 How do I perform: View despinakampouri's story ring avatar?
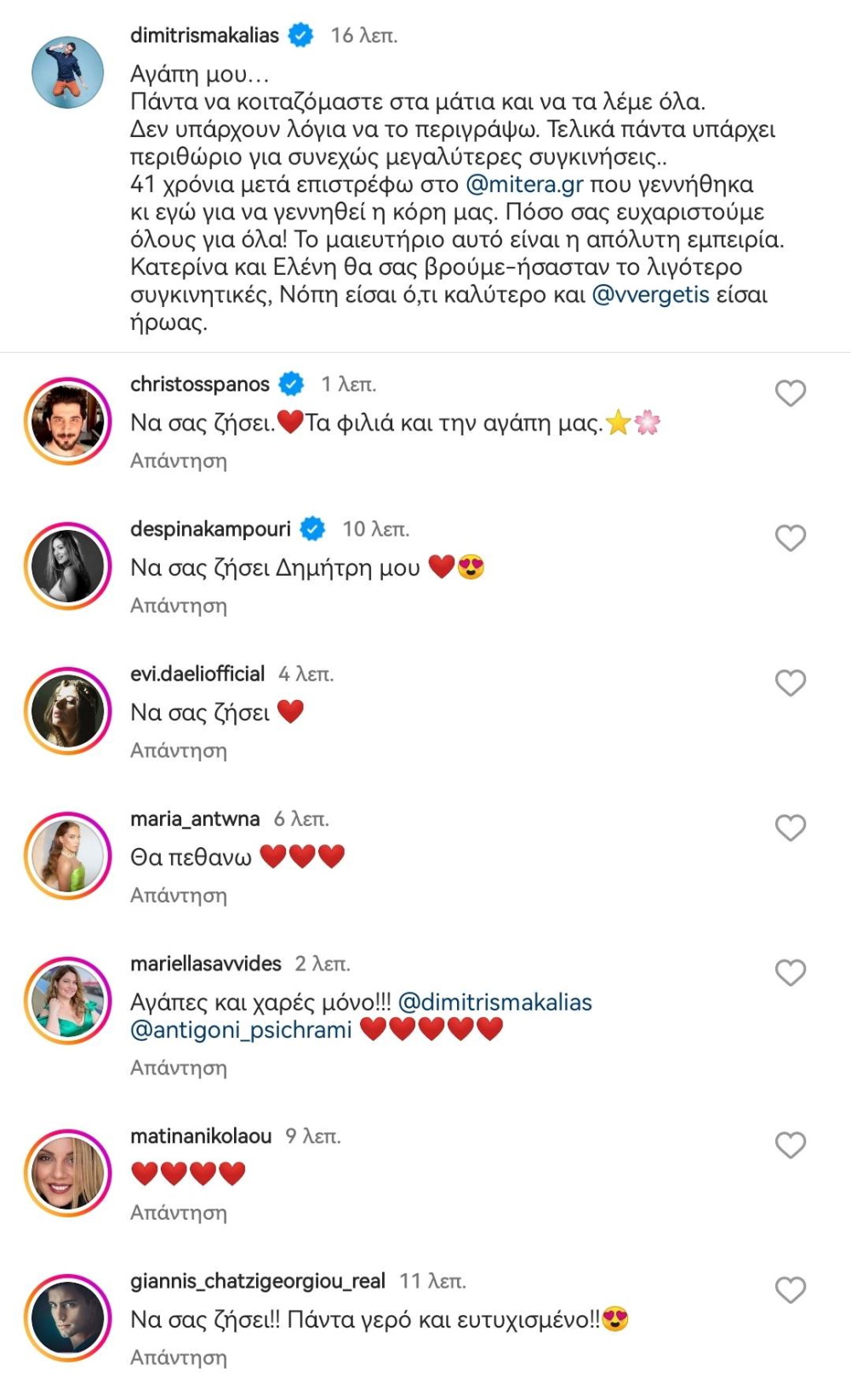pos(68,566)
